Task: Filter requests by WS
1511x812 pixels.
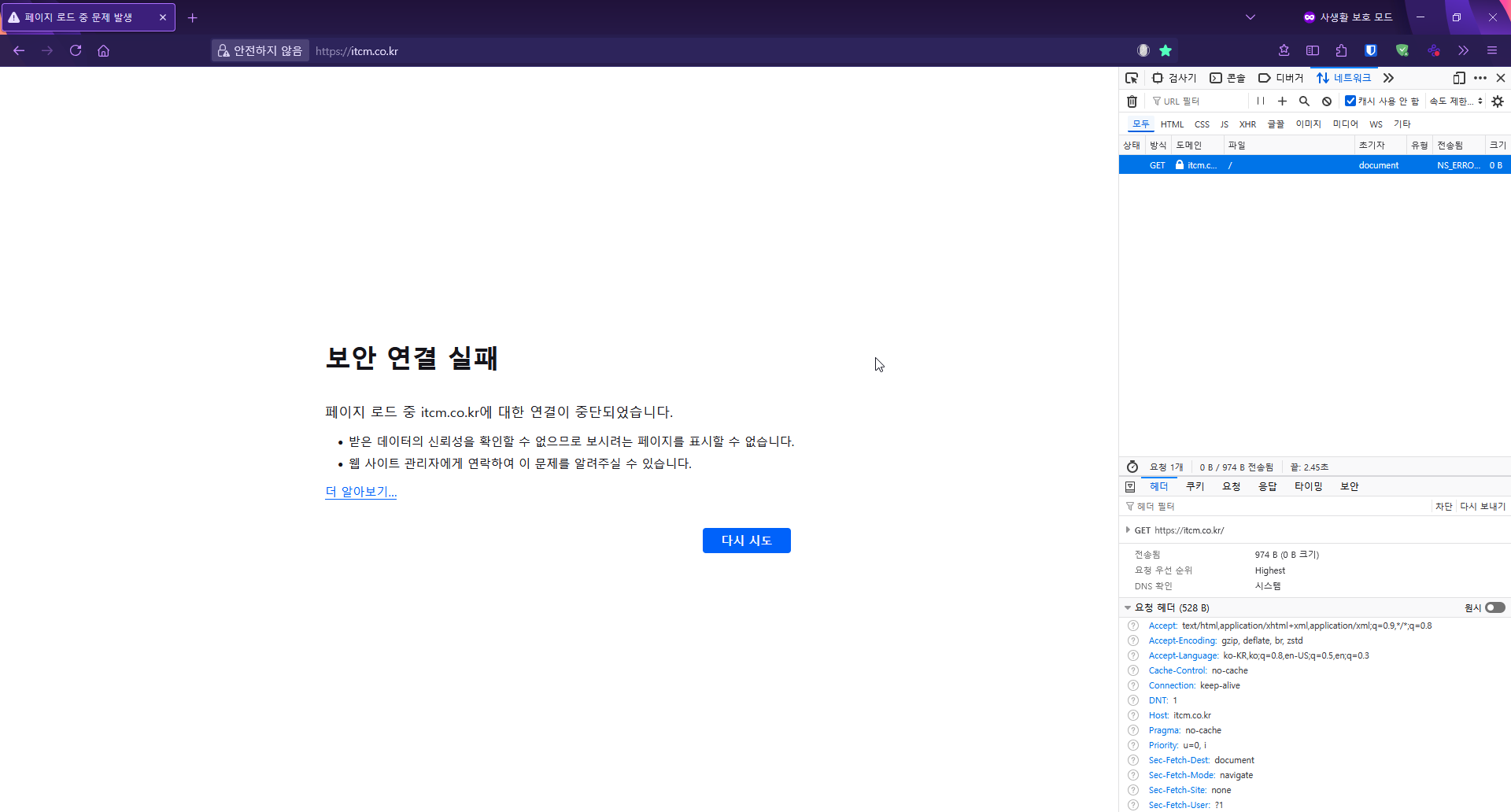Action: click(1376, 124)
